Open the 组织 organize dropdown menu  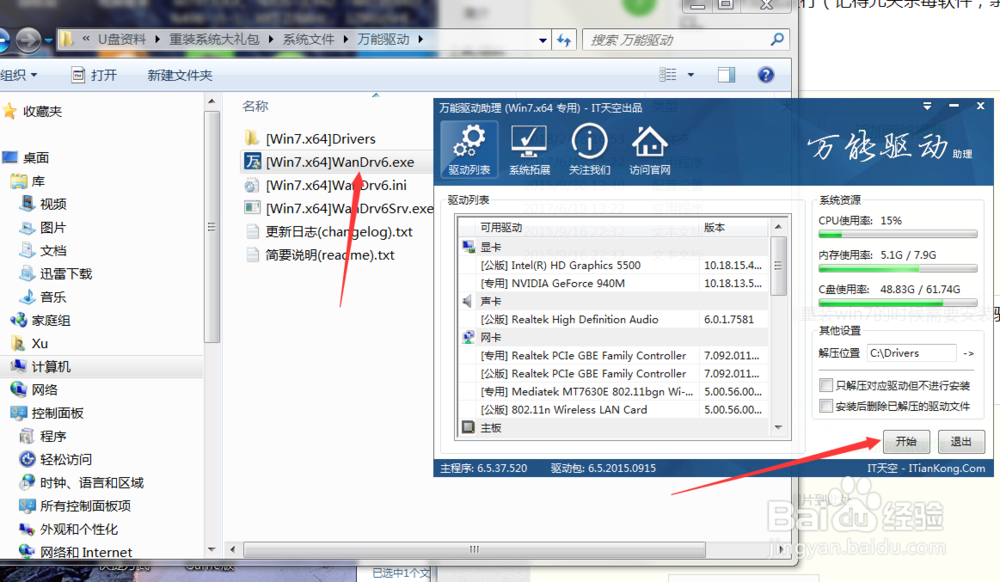tap(18, 75)
